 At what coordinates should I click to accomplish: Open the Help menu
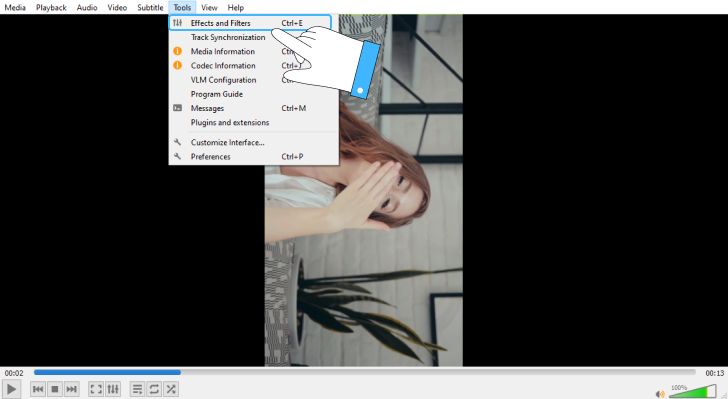pyautogui.click(x=235, y=7)
